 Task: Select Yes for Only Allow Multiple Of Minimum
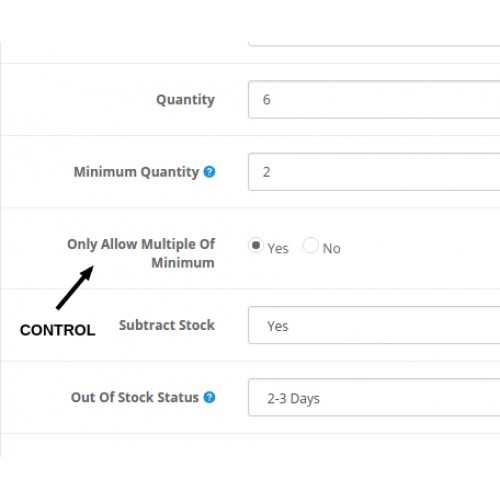[256, 245]
